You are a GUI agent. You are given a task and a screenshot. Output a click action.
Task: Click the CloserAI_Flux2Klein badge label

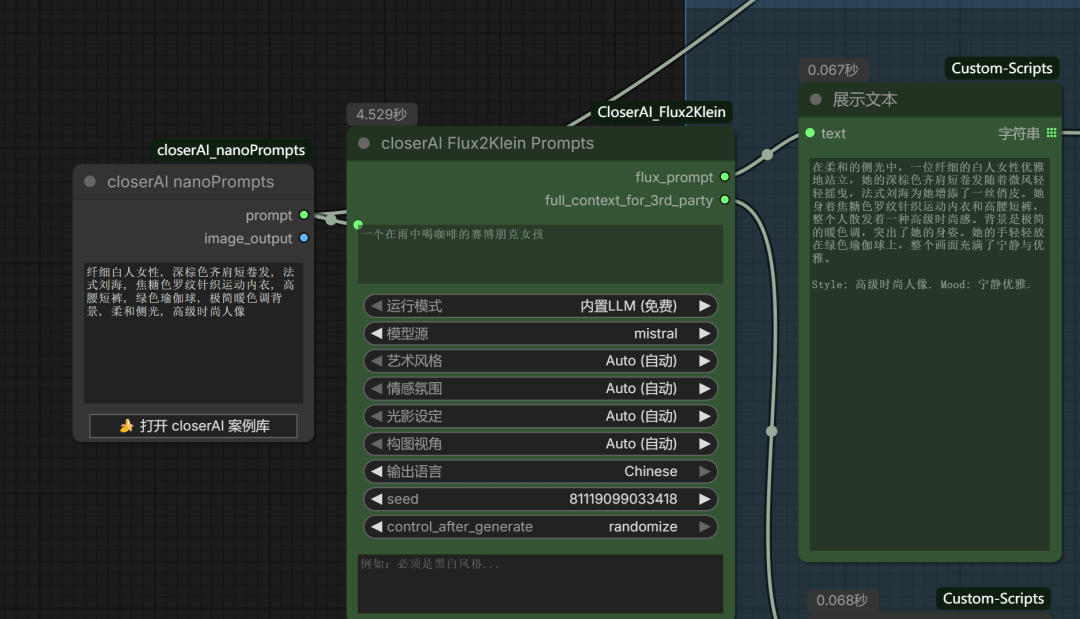pyautogui.click(x=661, y=112)
